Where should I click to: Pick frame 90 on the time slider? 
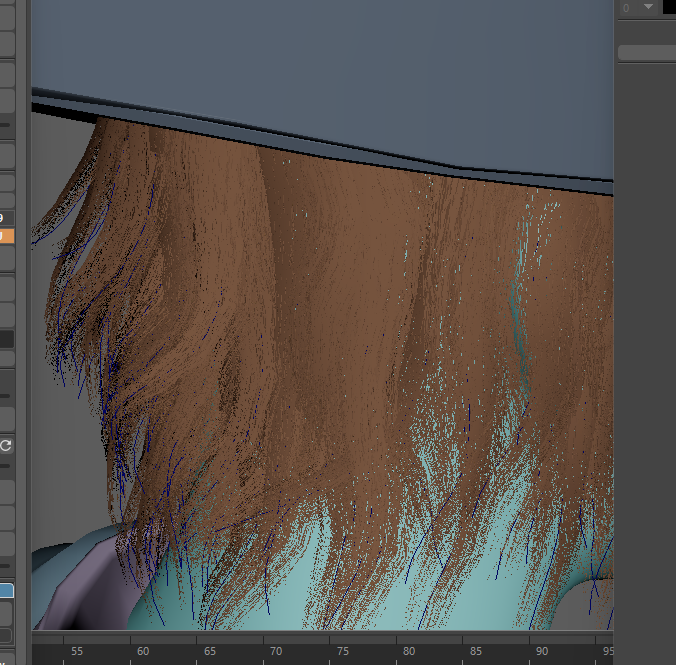click(x=539, y=650)
